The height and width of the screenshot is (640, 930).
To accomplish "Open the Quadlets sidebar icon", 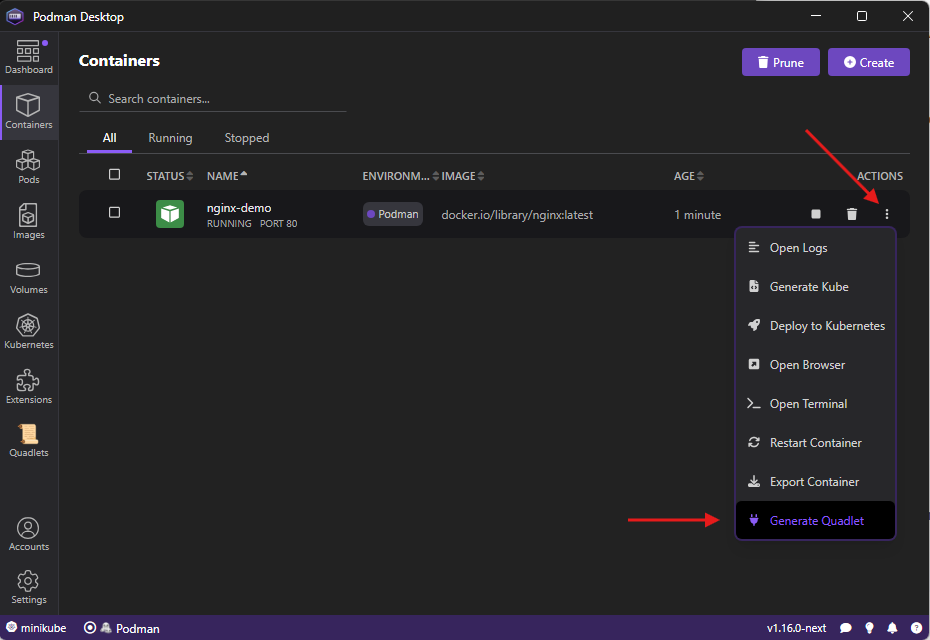I will click(29, 440).
